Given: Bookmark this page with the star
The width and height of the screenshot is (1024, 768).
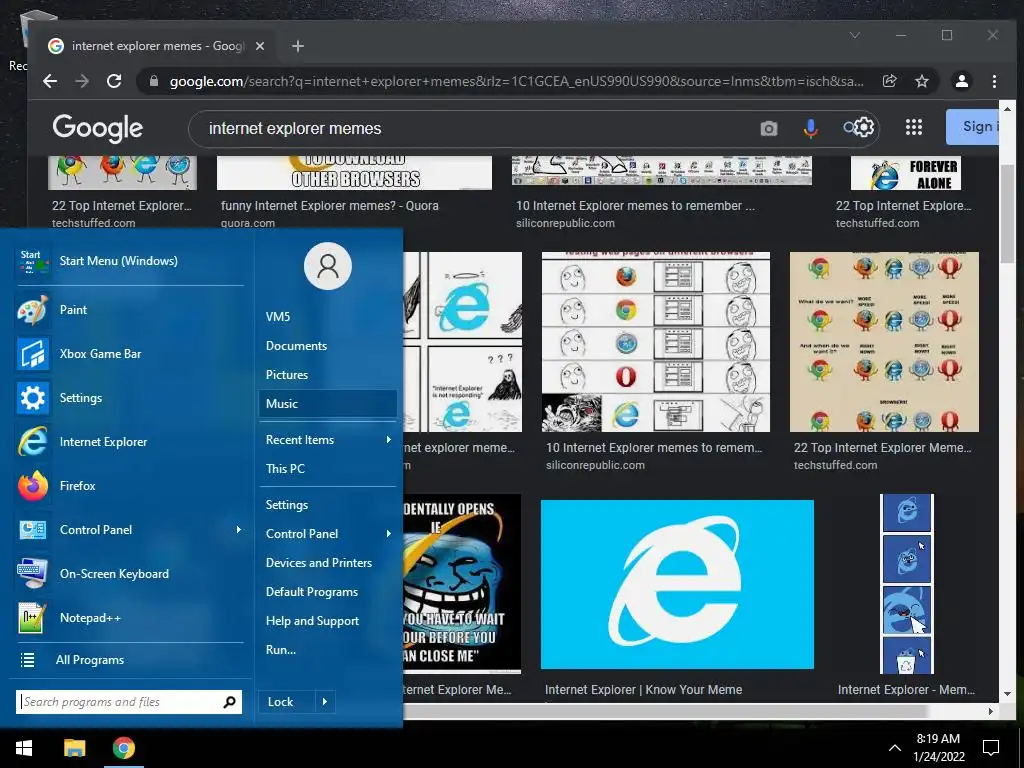Looking at the screenshot, I should (921, 81).
